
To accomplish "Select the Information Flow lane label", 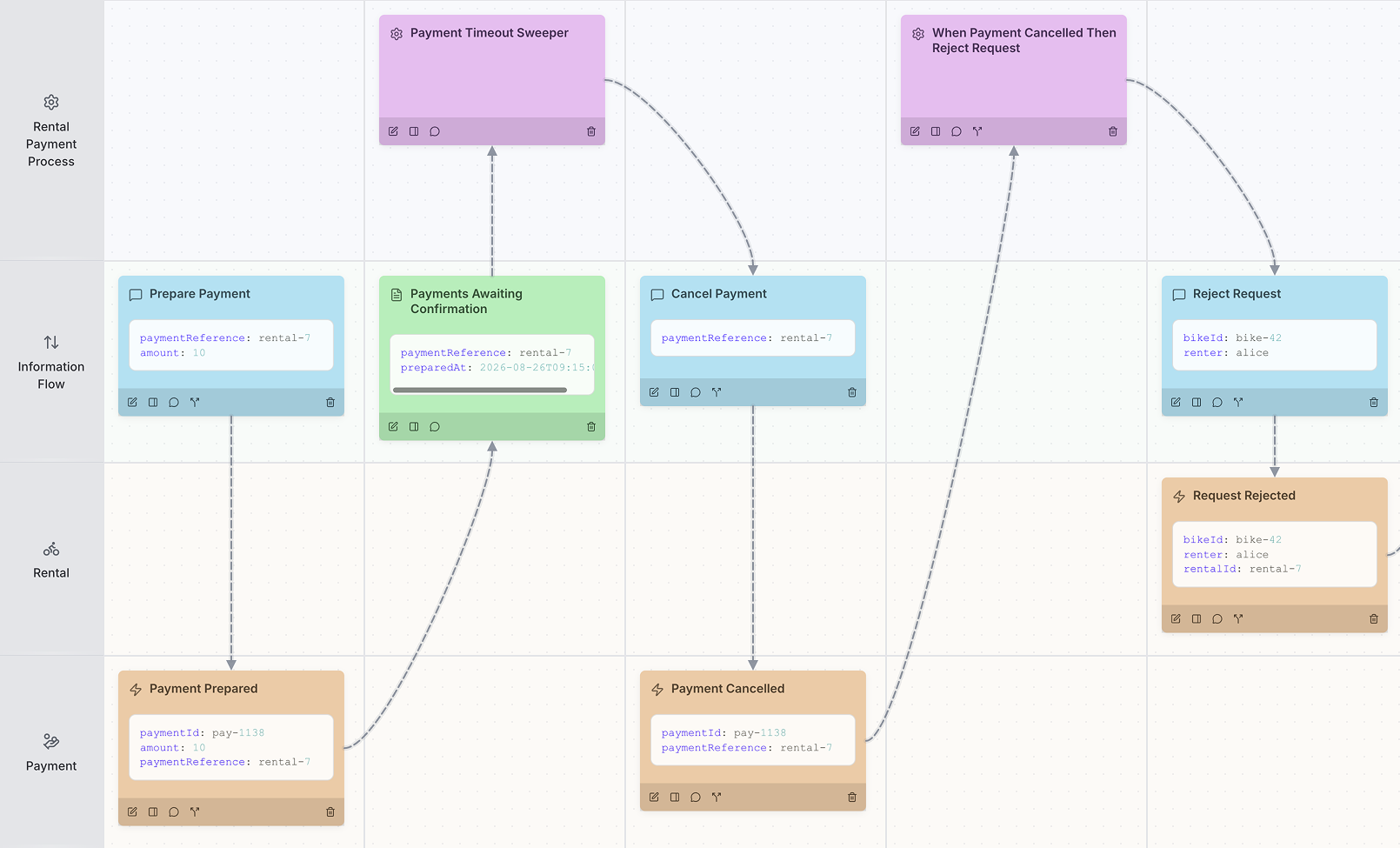I will [51, 376].
